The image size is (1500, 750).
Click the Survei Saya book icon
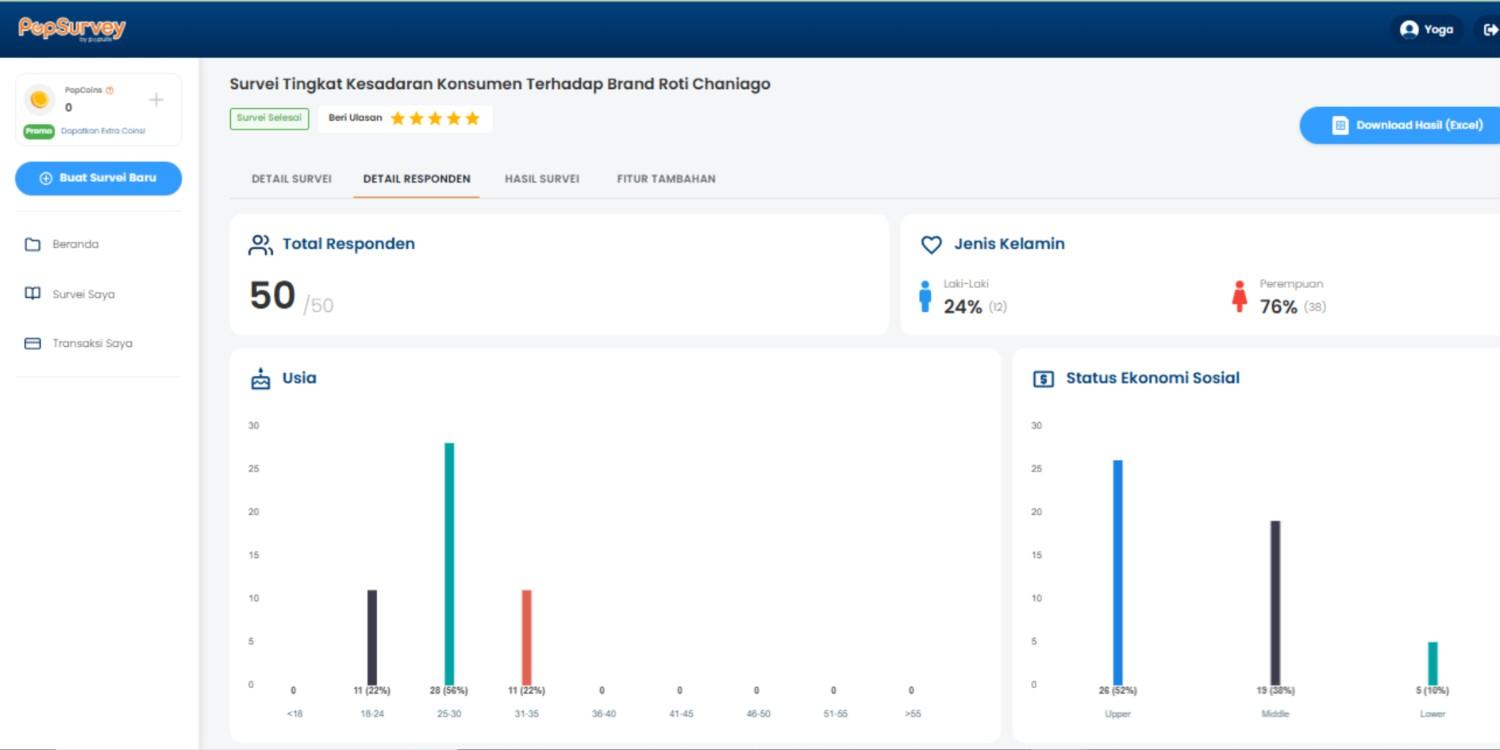[33, 294]
